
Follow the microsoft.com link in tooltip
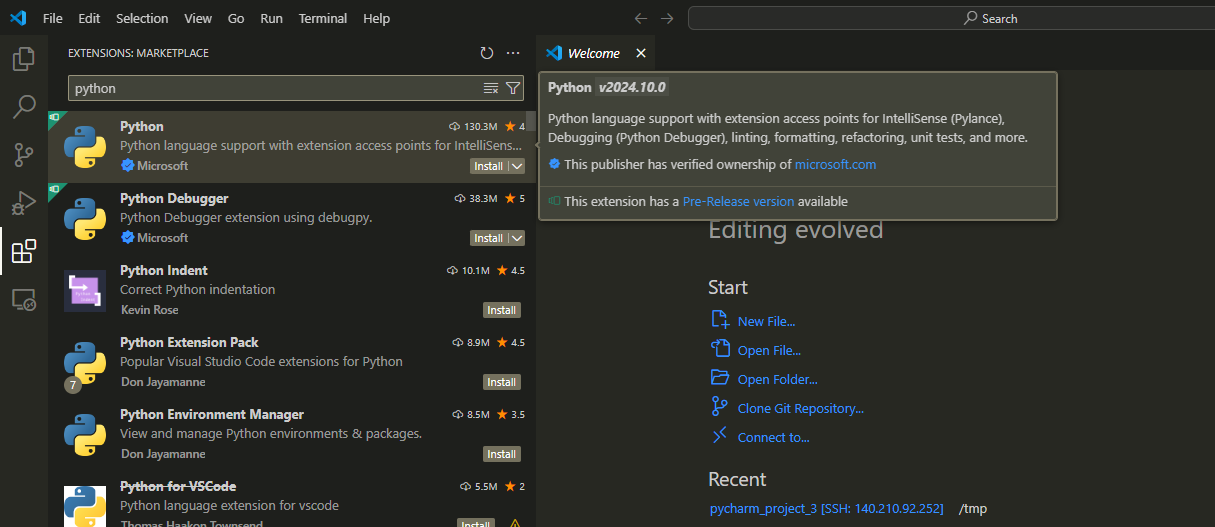coord(835,164)
